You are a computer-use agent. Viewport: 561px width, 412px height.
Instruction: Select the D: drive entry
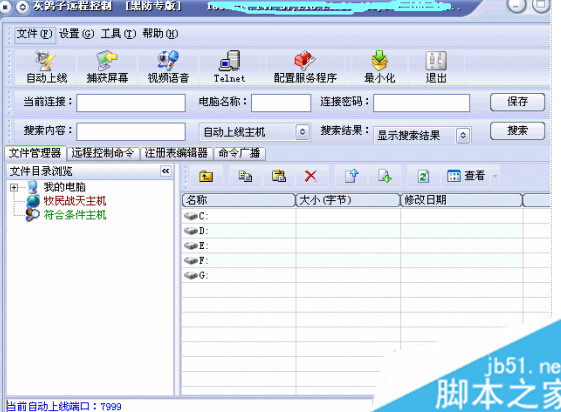(x=196, y=231)
